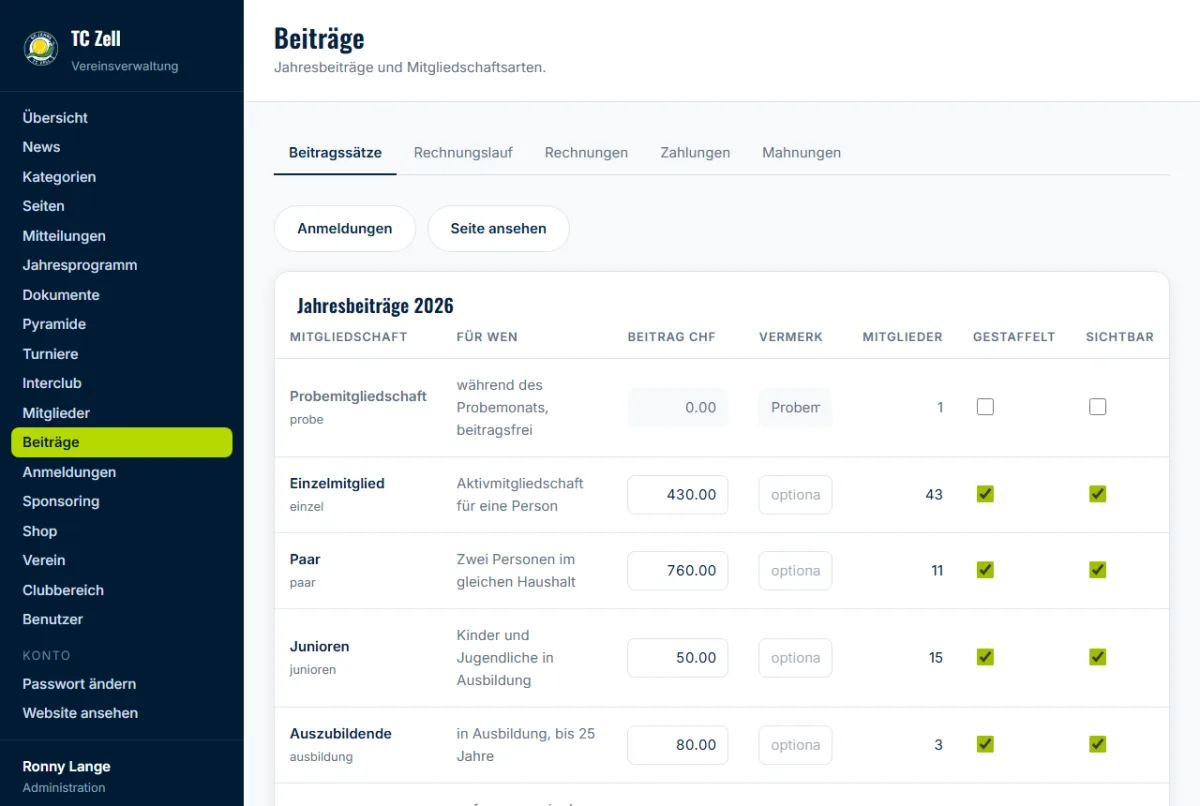Click the Junioren row name
Viewport: 1200px width, 806px height.
319,646
